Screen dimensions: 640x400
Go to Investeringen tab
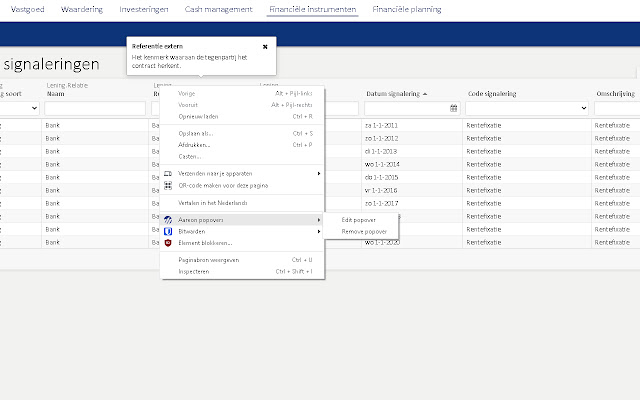[x=144, y=9]
